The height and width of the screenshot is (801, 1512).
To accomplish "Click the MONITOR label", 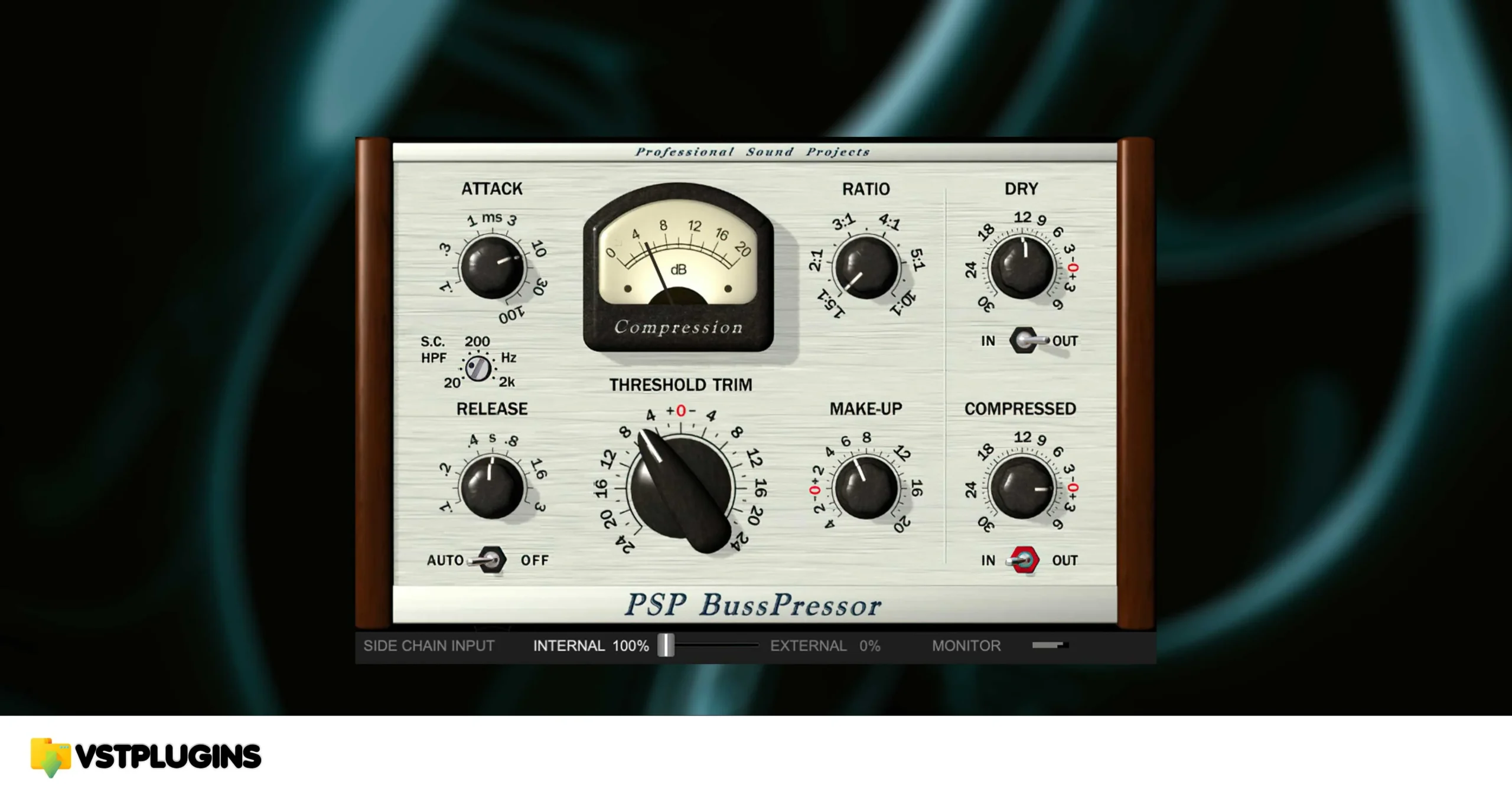I will [966, 646].
